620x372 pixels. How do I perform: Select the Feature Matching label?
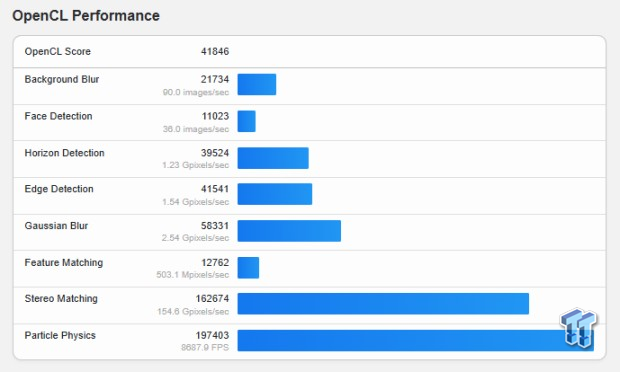point(64,262)
